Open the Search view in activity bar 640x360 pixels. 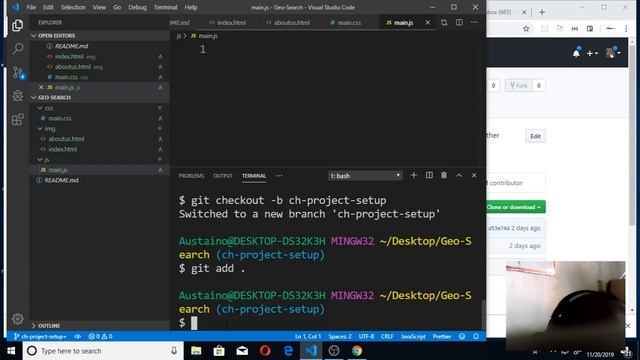[17, 49]
